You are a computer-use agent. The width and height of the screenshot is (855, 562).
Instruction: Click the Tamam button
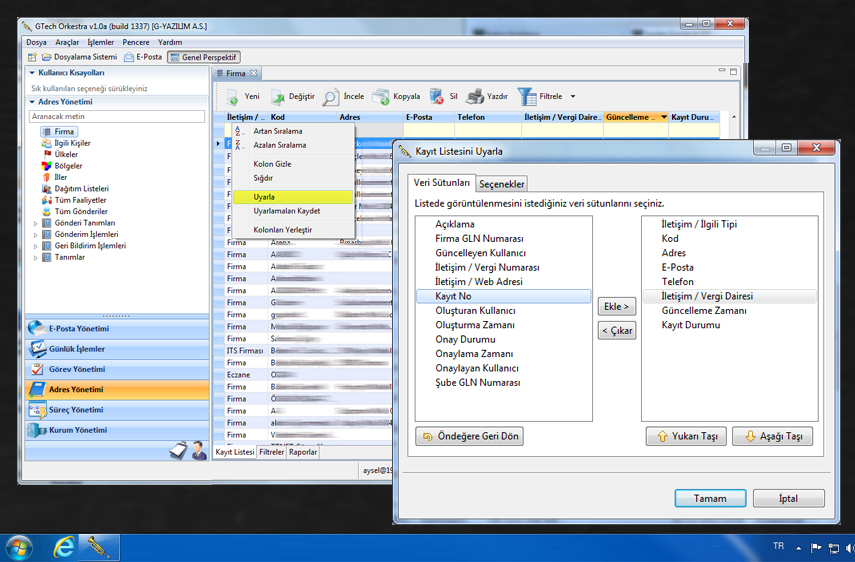[710, 498]
